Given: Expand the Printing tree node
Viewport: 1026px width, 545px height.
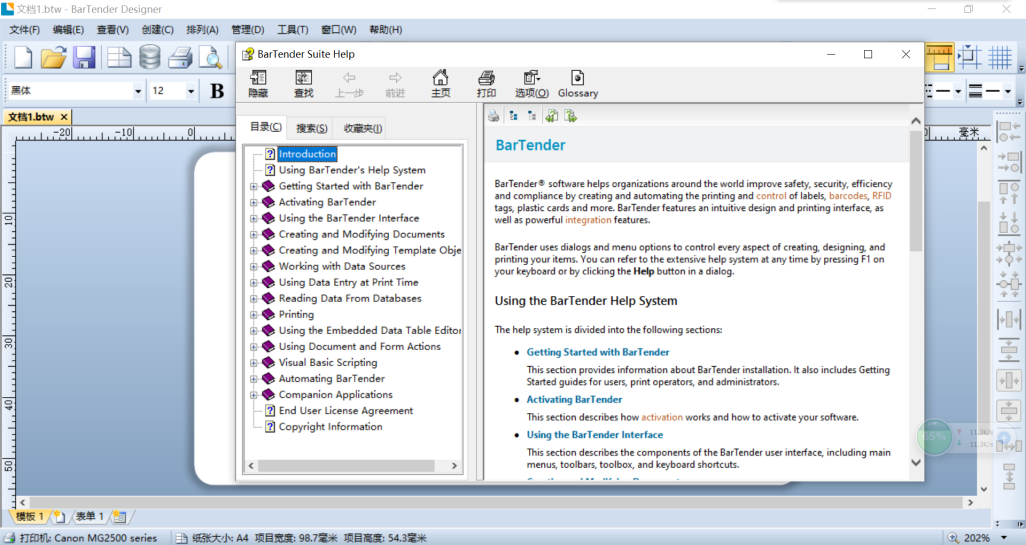Looking at the screenshot, I should [x=254, y=315].
